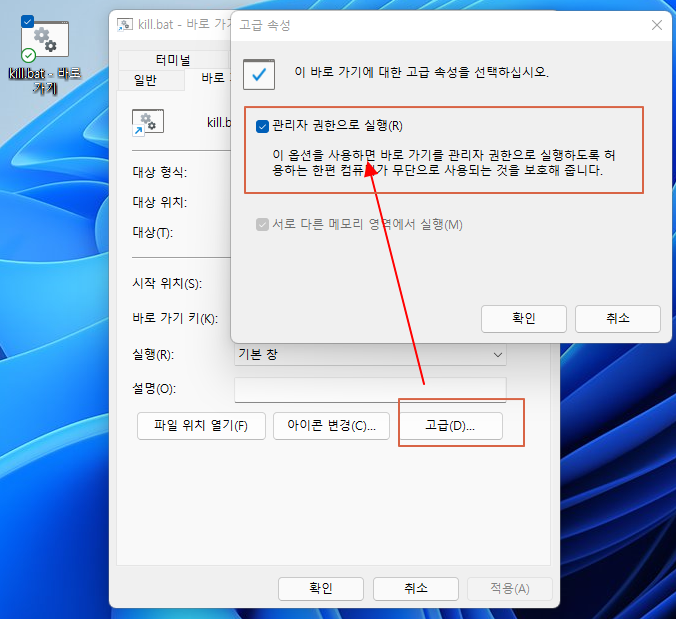This screenshot has width=676, height=619.
Task: Close the 고급 속성 dialog
Action: [x=657, y=25]
